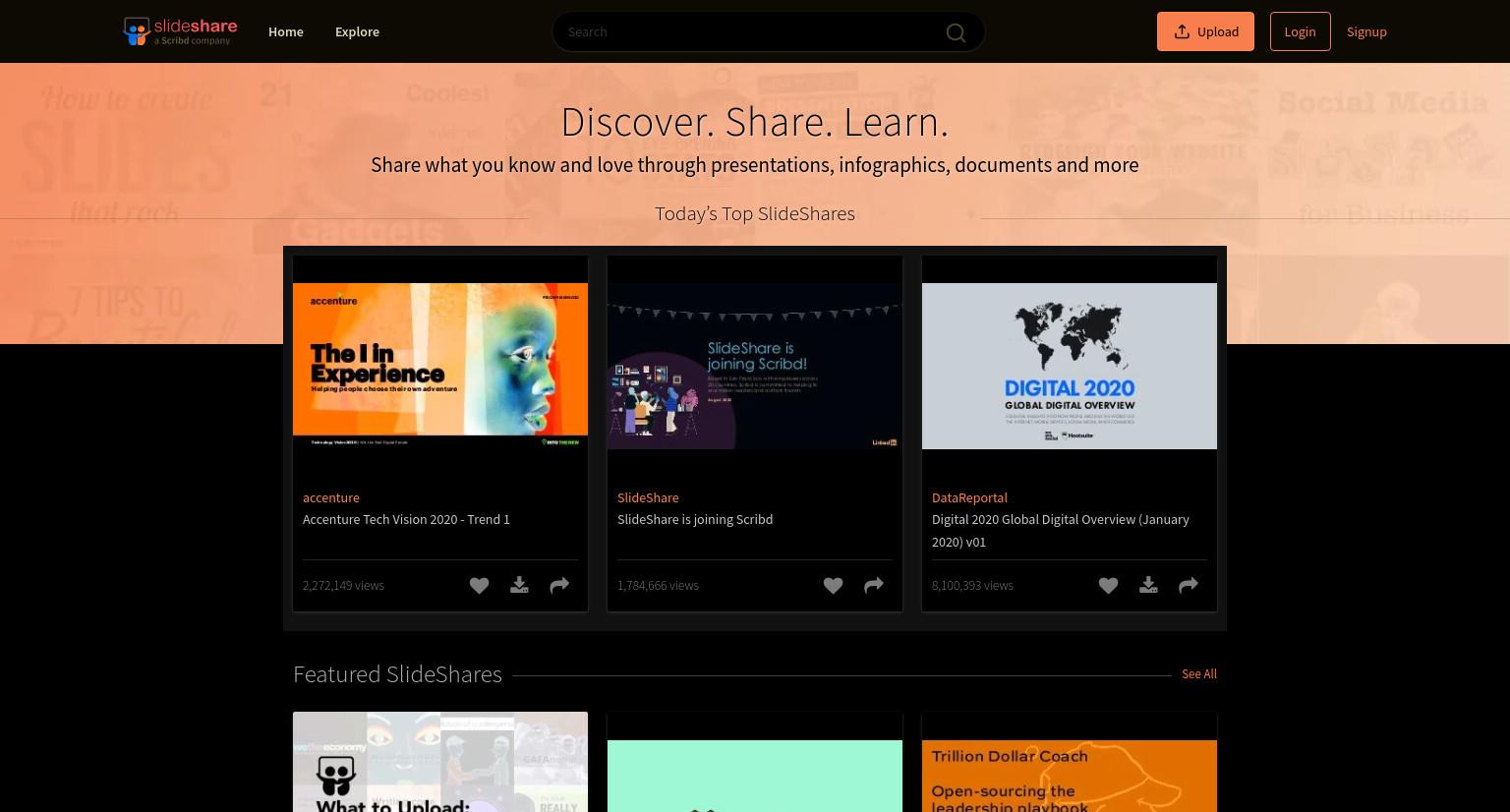Open SlideShare is joining Scribd title
1510x812 pixels.
pyautogui.click(x=695, y=519)
